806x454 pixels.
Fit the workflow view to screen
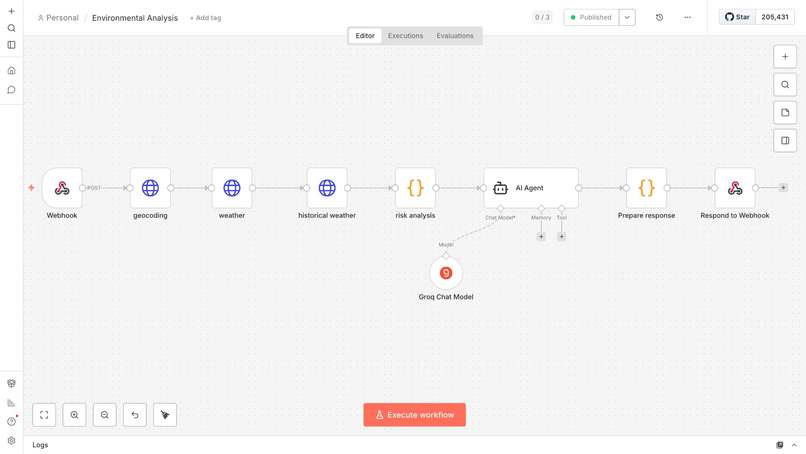coord(44,415)
